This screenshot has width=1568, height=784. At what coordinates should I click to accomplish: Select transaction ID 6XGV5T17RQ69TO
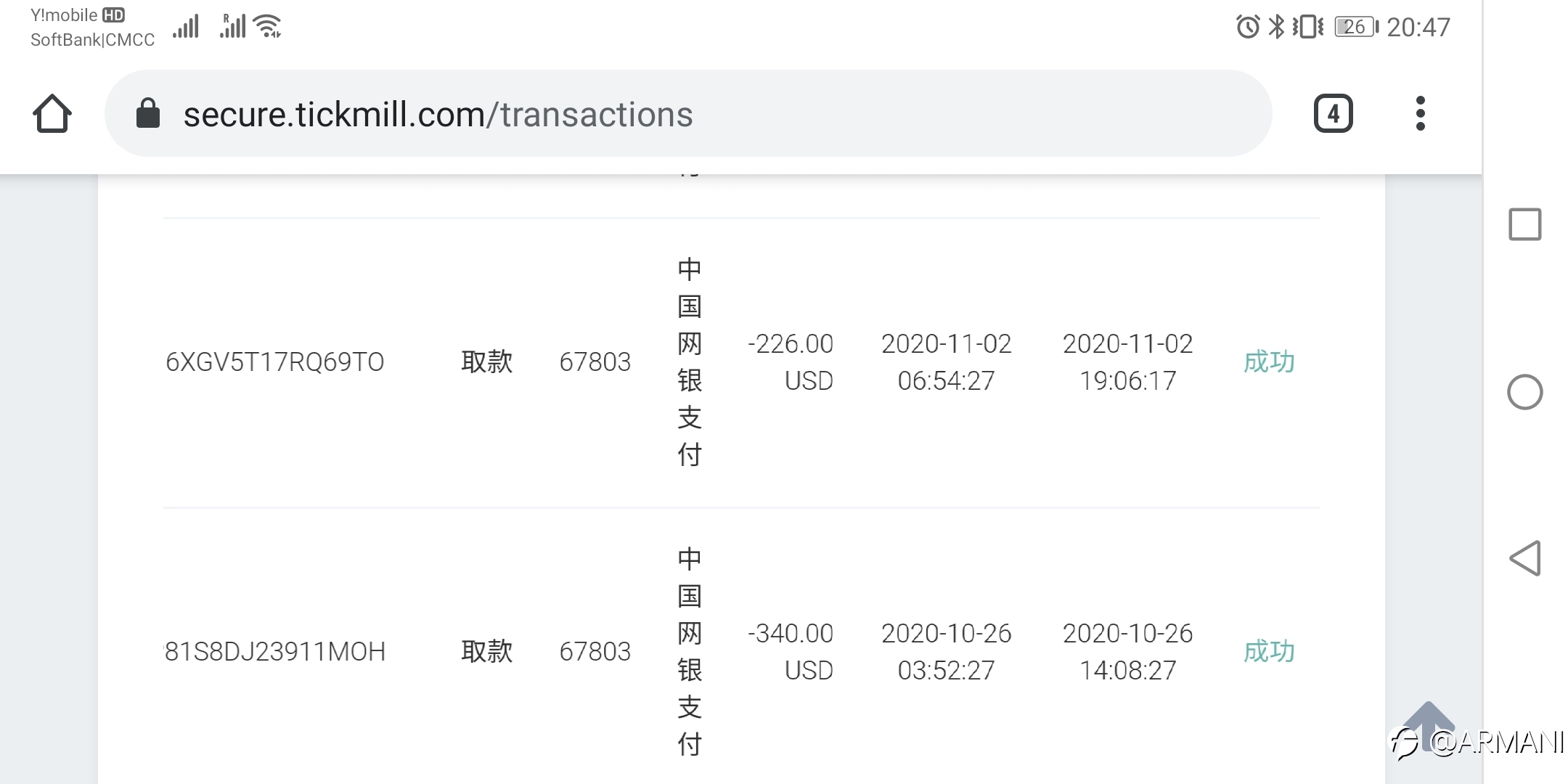point(274,362)
